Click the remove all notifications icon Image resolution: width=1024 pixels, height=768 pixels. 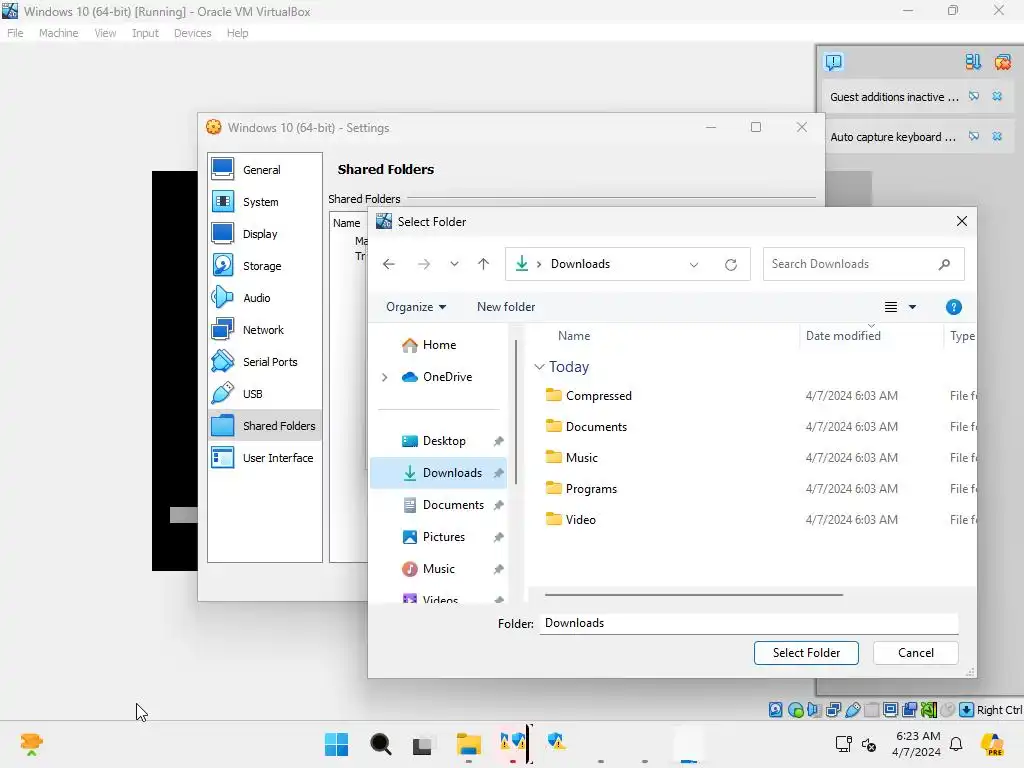[x=1002, y=62]
